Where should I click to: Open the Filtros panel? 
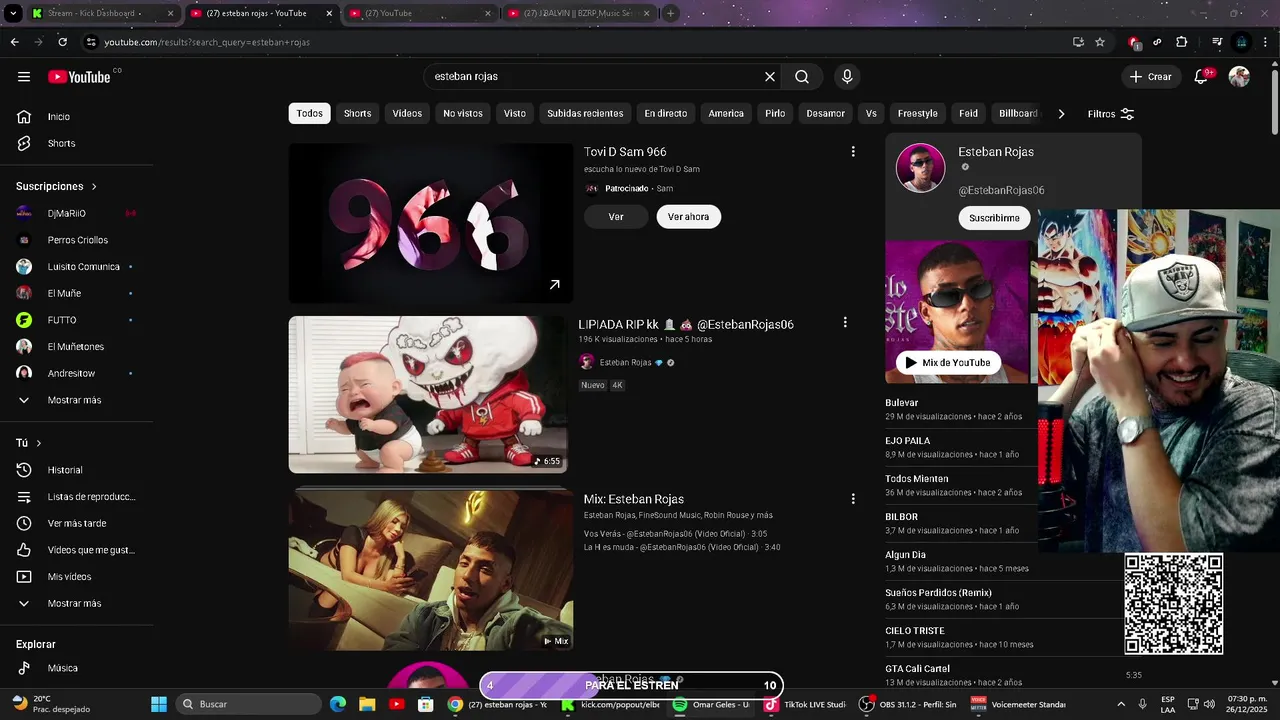[1111, 114]
